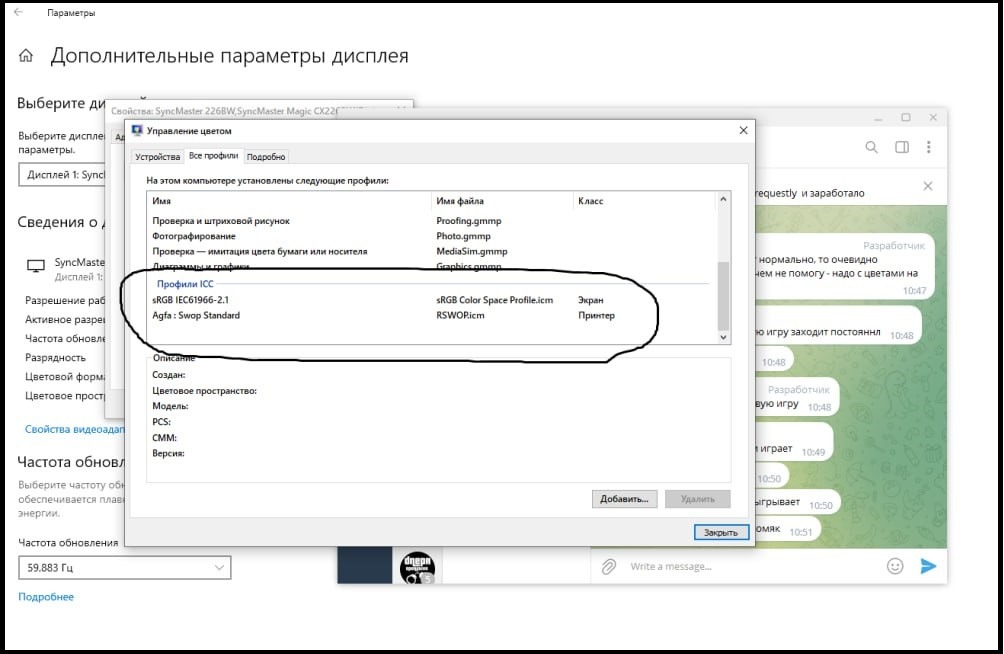Viewport: 1004px width, 654px height.
Task: Close the Color Management dialog
Action: click(x=743, y=130)
